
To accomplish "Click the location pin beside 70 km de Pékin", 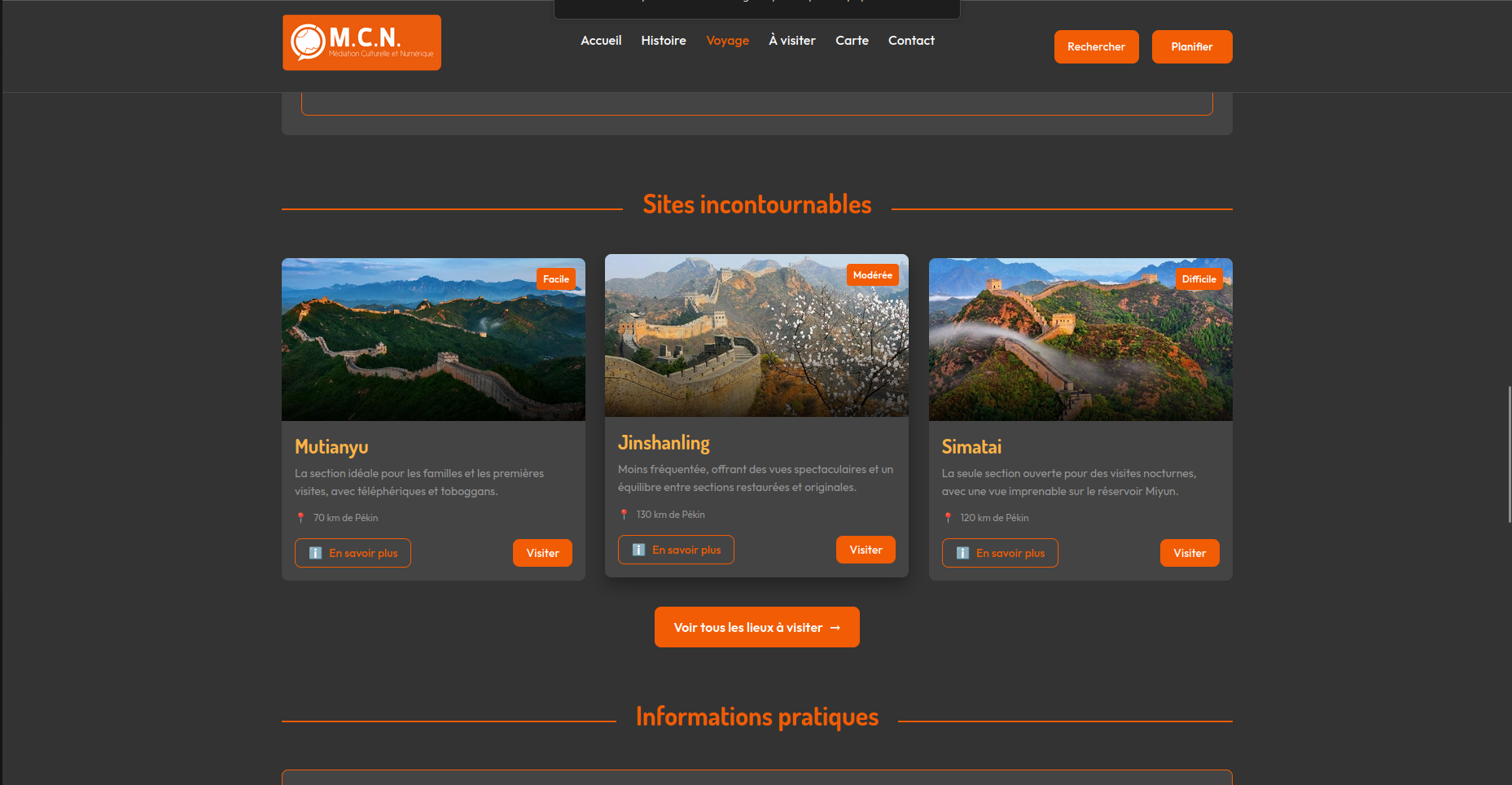I will click(300, 518).
